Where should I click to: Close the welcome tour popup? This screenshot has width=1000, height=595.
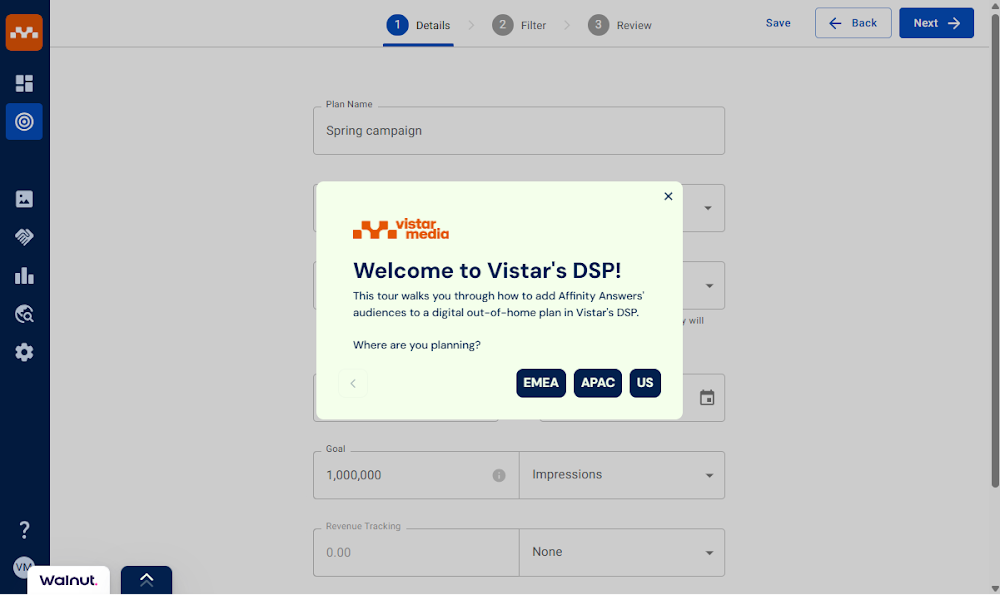point(668,196)
